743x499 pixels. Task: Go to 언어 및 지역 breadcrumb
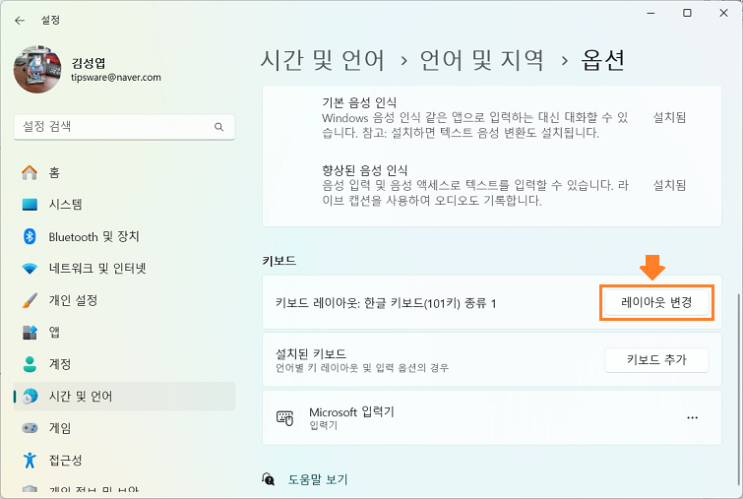click(x=481, y=61)
